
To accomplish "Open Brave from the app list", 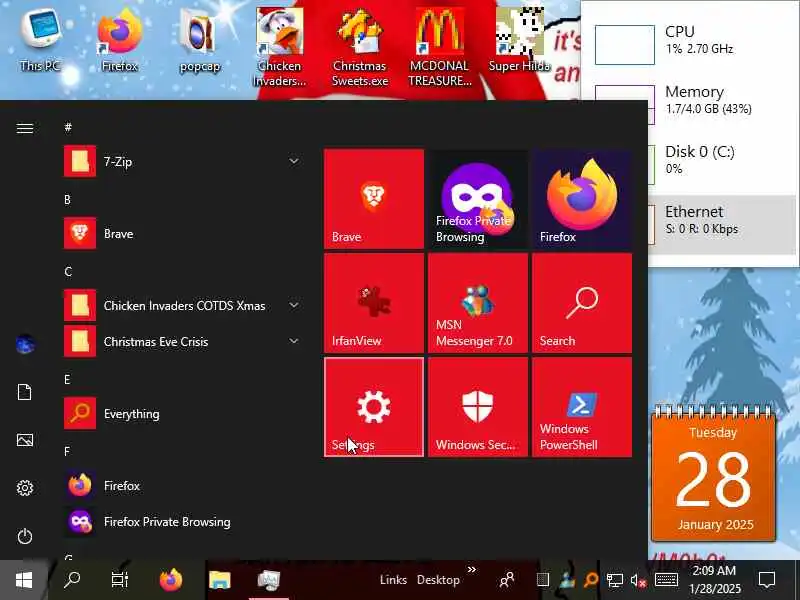I will (184, 233).
